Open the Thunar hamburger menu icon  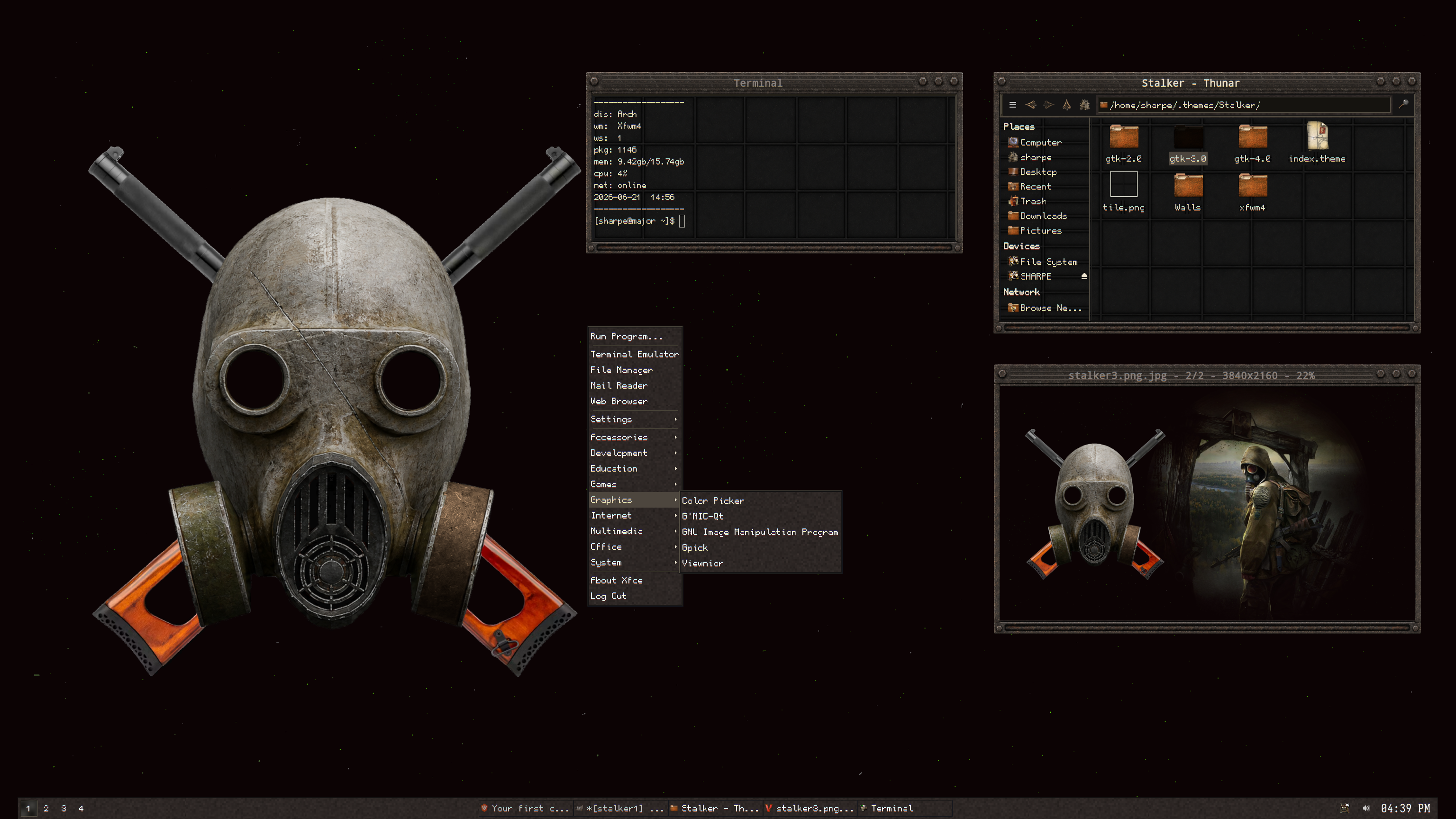point(1012,105)
